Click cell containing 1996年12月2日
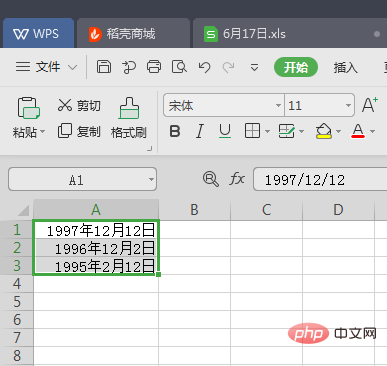This screenshot has height=366, width=387. click(x=96, y=248)
